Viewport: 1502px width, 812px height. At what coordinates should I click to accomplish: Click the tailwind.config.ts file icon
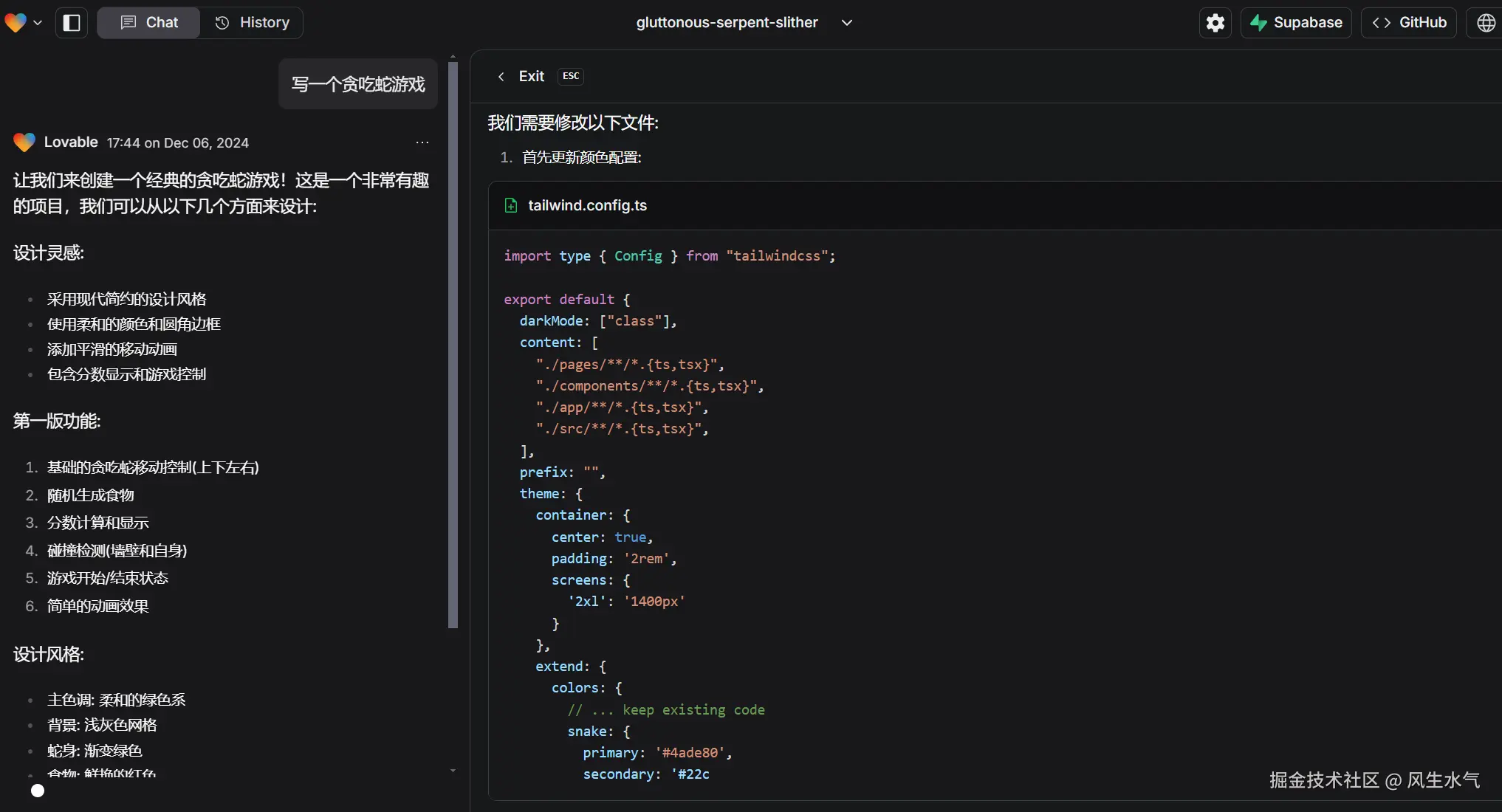(x=511, y=205)
